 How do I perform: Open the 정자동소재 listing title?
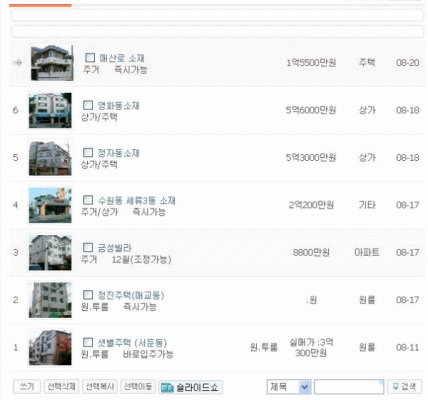pyautogui.click(x=118, y=153)
